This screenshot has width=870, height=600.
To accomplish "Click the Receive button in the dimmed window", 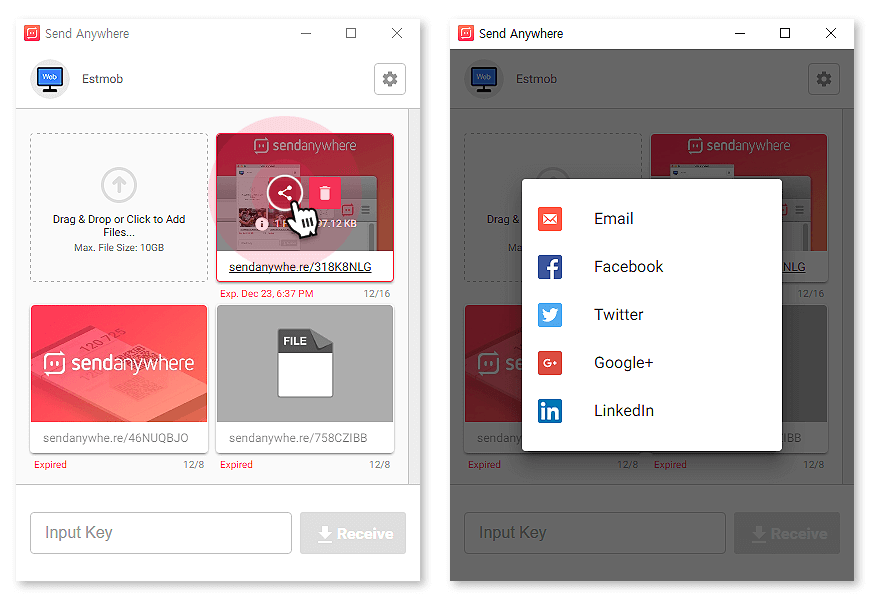I will 787,533.
